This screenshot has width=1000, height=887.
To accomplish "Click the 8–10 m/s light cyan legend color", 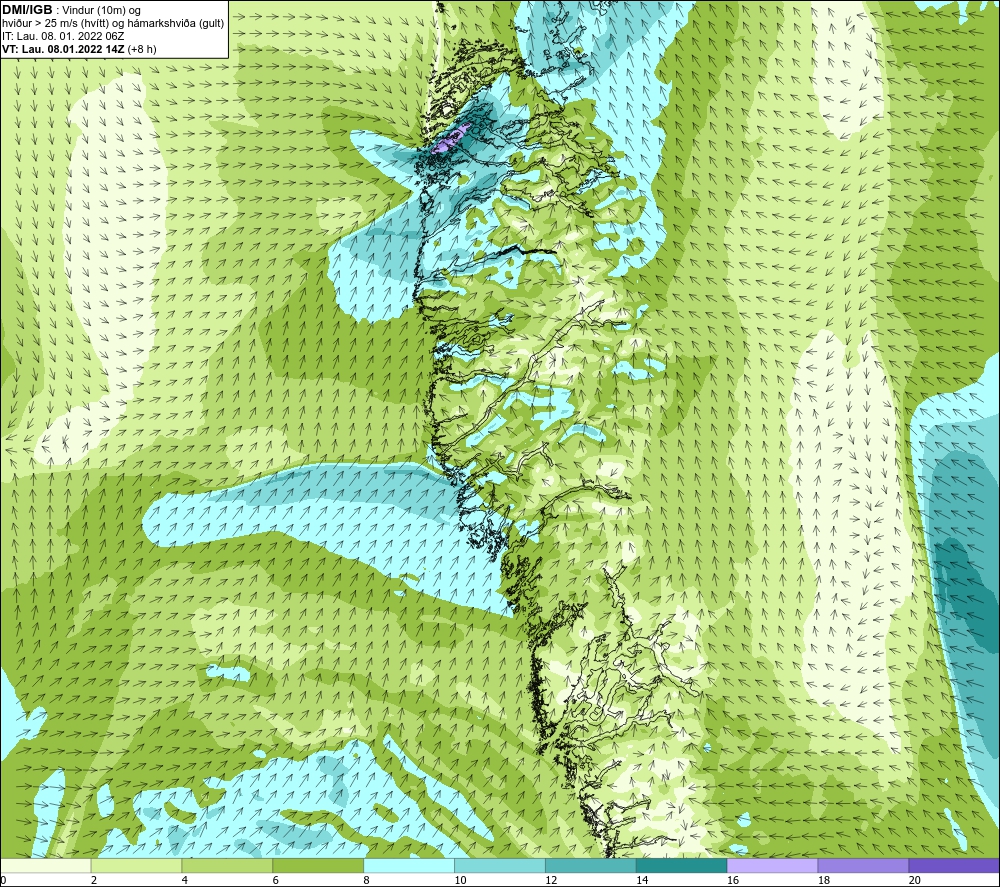I will 409,866.
